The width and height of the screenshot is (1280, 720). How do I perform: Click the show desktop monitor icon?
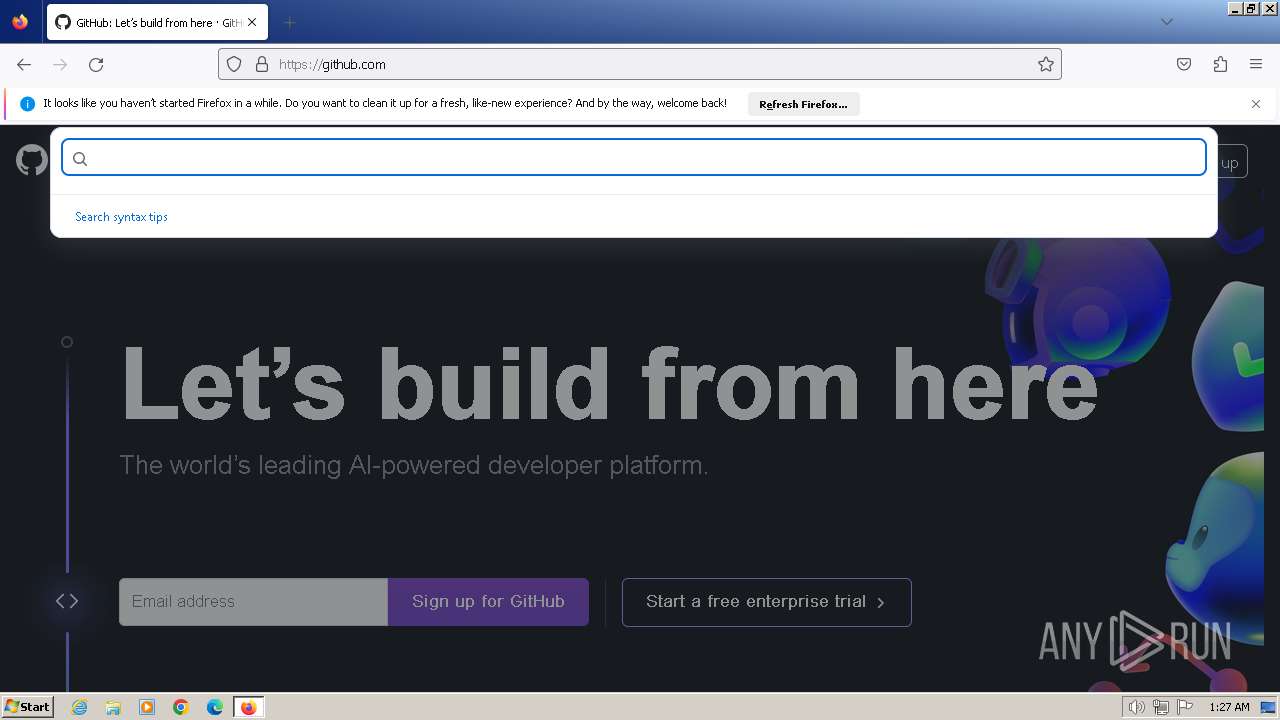pos(1268,707)
